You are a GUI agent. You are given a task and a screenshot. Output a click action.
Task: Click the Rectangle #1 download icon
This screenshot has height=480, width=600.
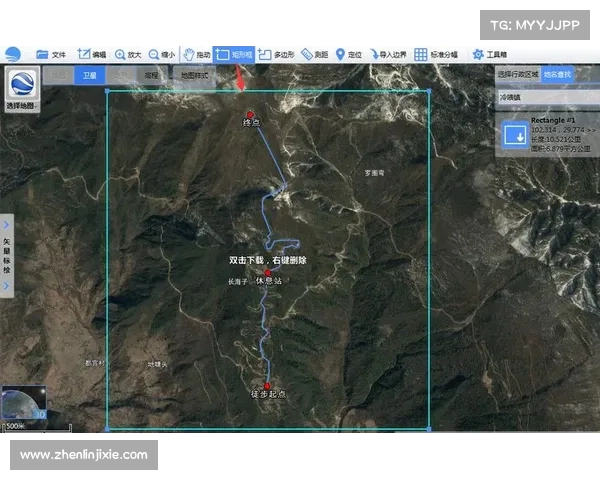pos(515,135)
